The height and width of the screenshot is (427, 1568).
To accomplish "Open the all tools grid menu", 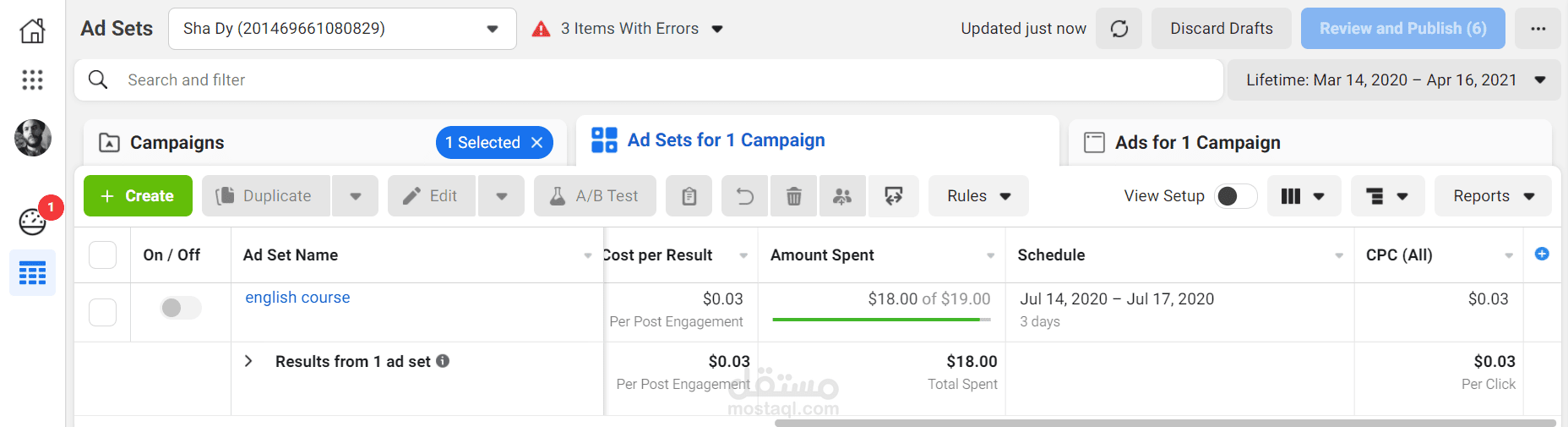I will point(32,79).
